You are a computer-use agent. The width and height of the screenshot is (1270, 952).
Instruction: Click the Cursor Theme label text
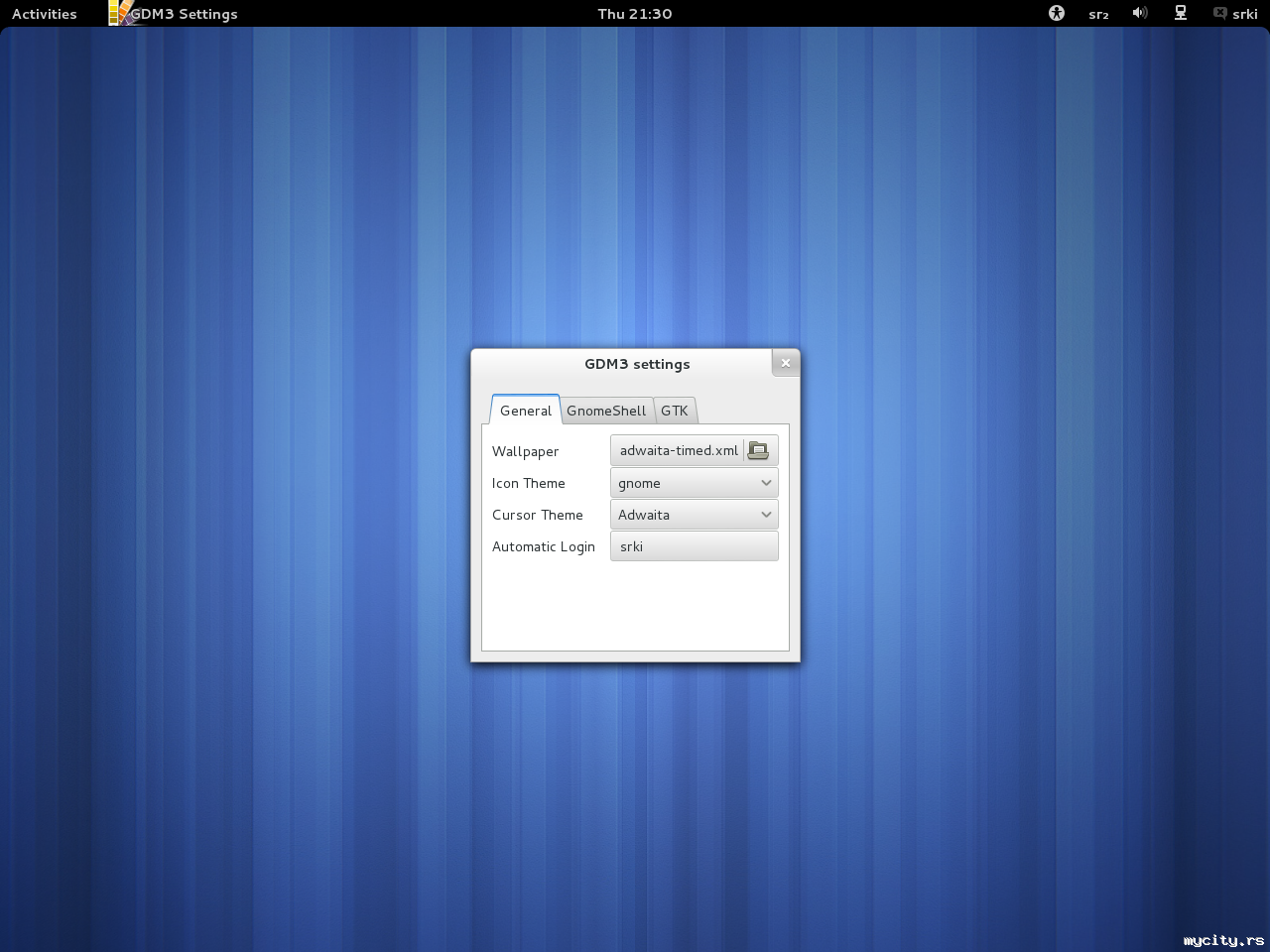538,515
